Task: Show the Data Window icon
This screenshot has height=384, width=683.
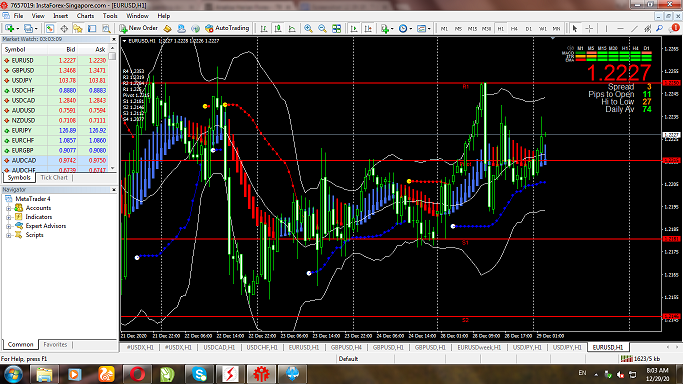Action: click(x=64, y=28)
